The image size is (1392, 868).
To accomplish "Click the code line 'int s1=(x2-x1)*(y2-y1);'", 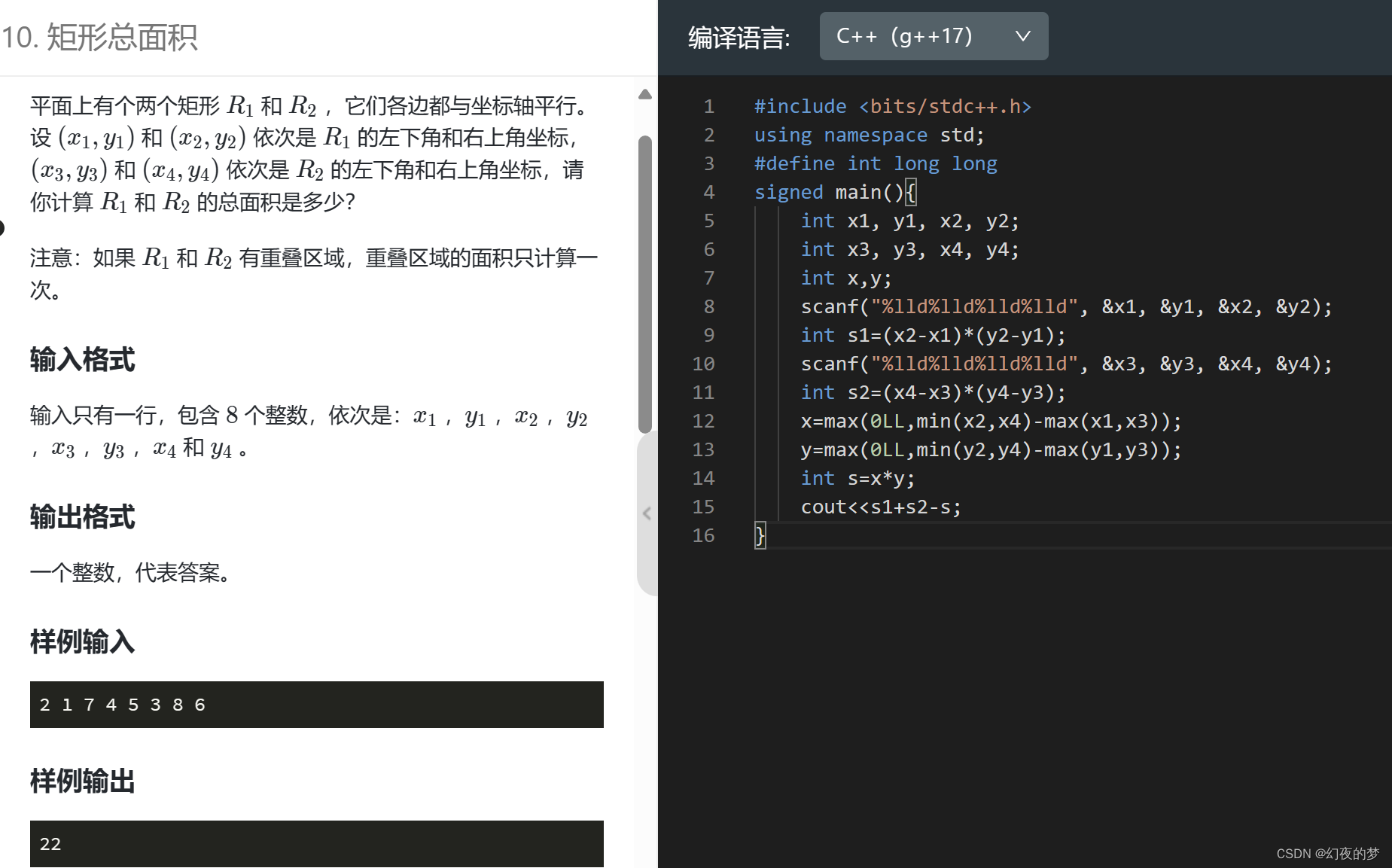I will [x=934, y=336].
